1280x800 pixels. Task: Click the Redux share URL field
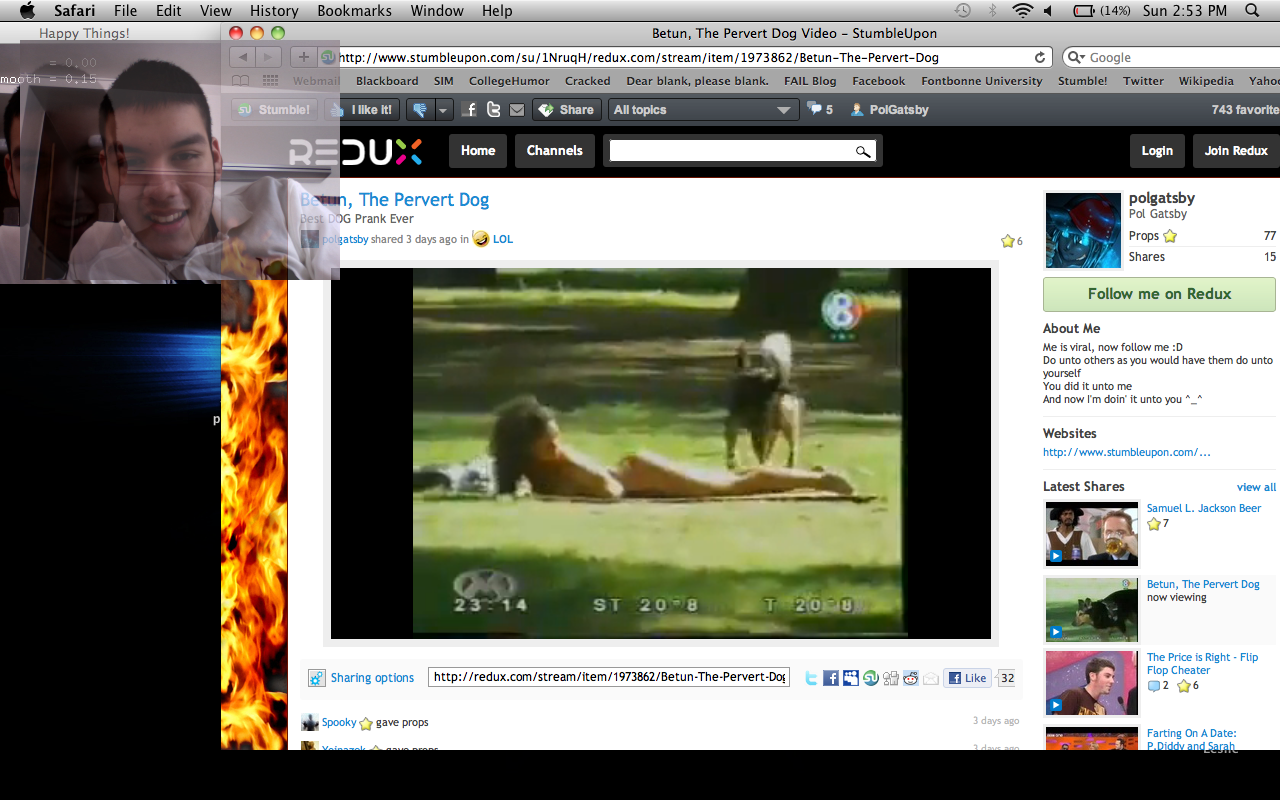pyautogui.click(x=609, y=677)
